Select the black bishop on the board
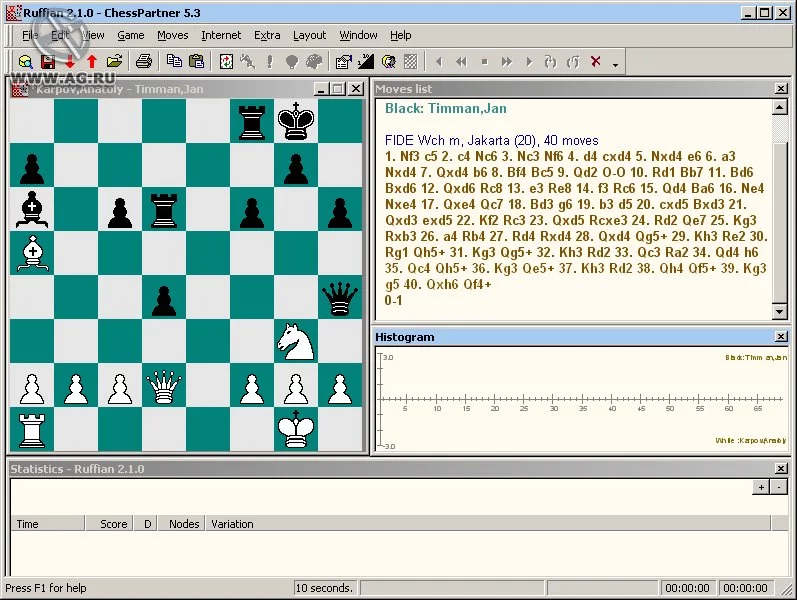This screenshot has width=797, height=600. coord(32,209)
